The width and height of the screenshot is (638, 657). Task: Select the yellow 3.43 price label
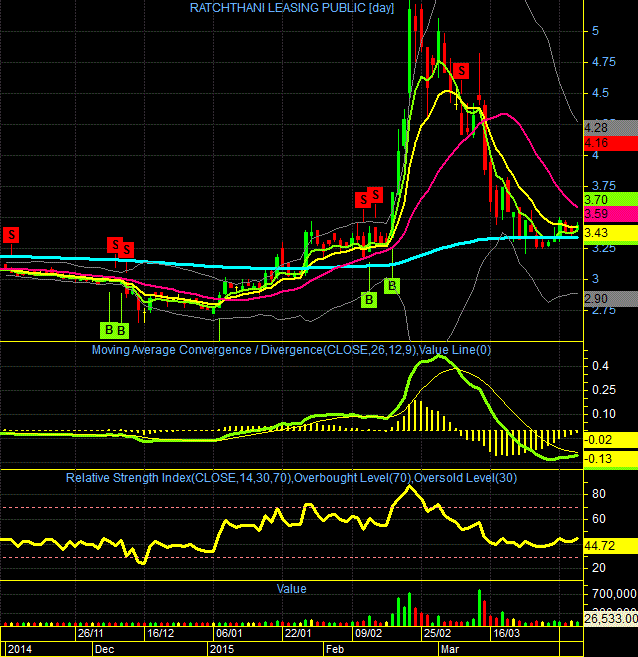pyautogui.click(x=611, y=233)
